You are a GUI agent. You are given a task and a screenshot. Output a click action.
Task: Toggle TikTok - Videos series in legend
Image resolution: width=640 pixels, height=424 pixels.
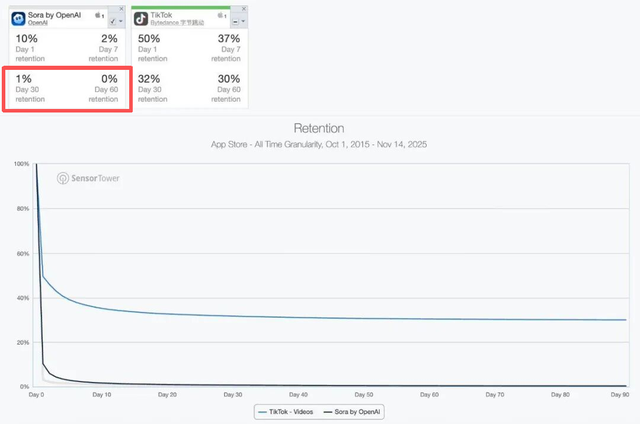pos(292,411)
